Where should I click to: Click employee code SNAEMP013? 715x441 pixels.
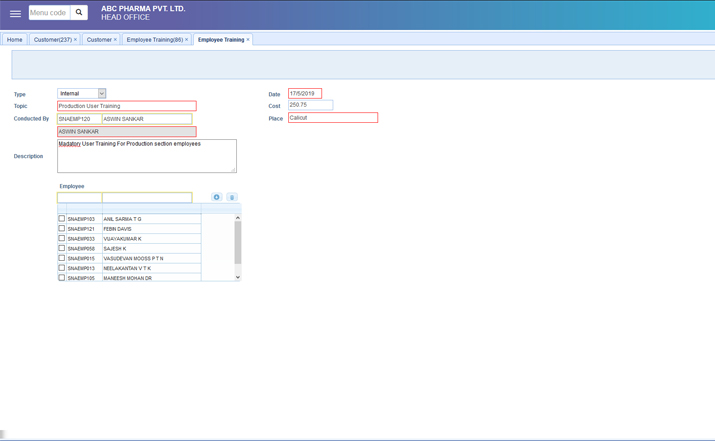81,269
